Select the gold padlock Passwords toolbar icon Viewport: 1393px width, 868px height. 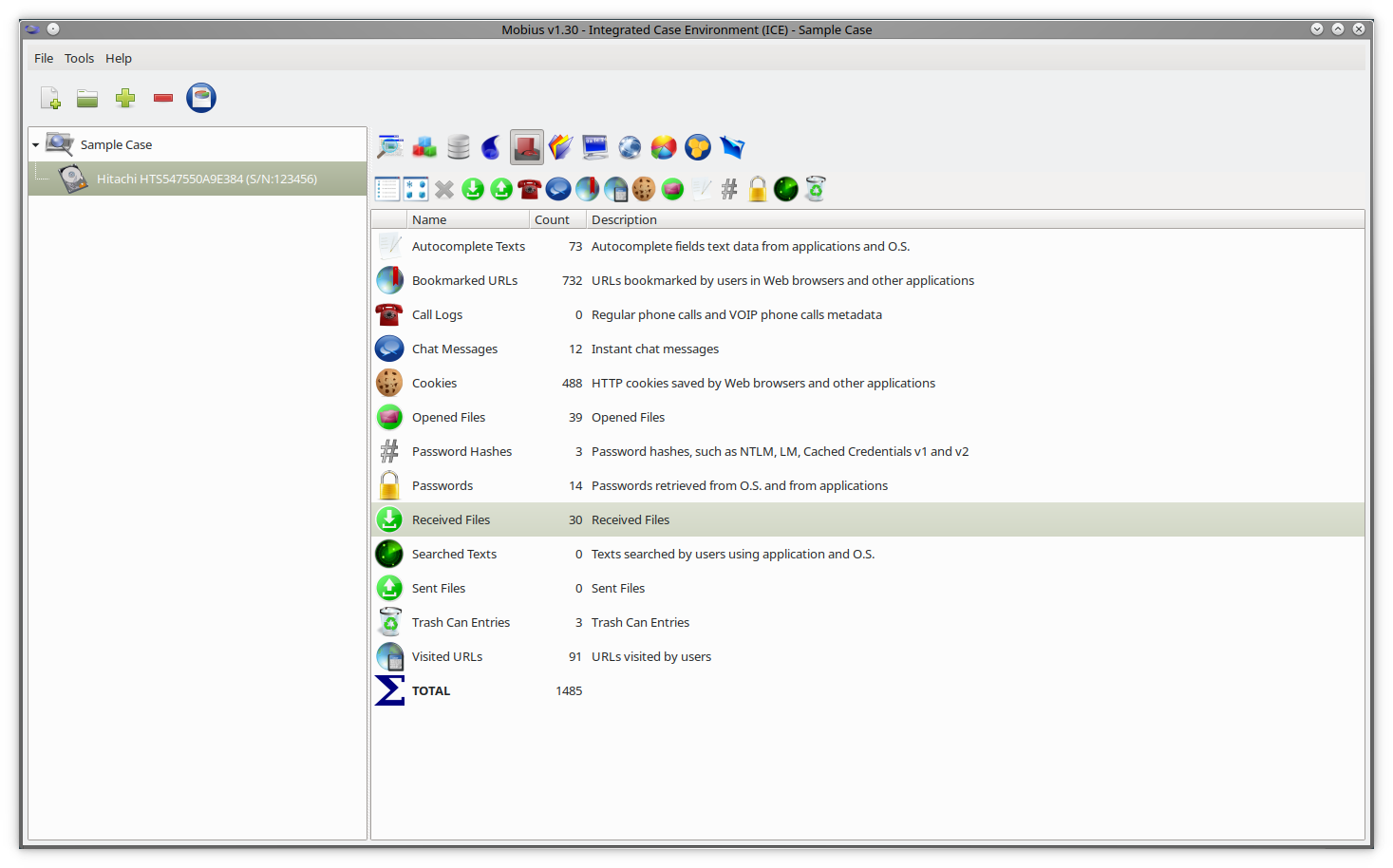758,189
